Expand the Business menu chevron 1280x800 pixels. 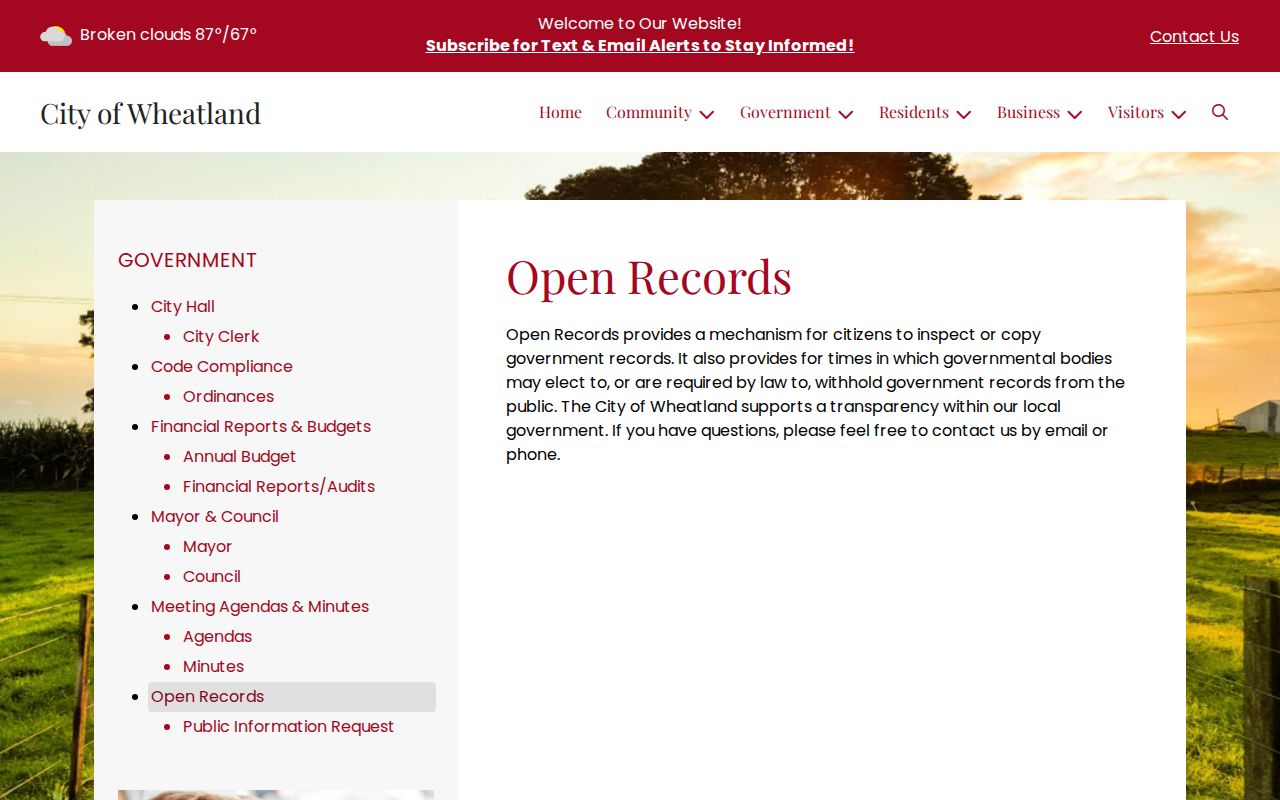(x=1075, y=114)
